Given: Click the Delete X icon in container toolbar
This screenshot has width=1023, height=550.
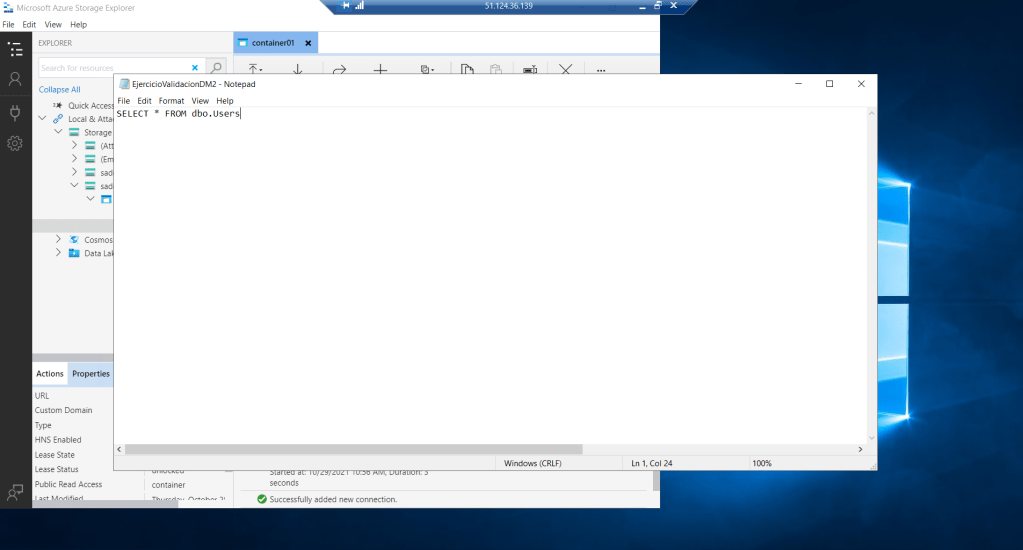Looking at the screenshot, I should tap(565, 70).
